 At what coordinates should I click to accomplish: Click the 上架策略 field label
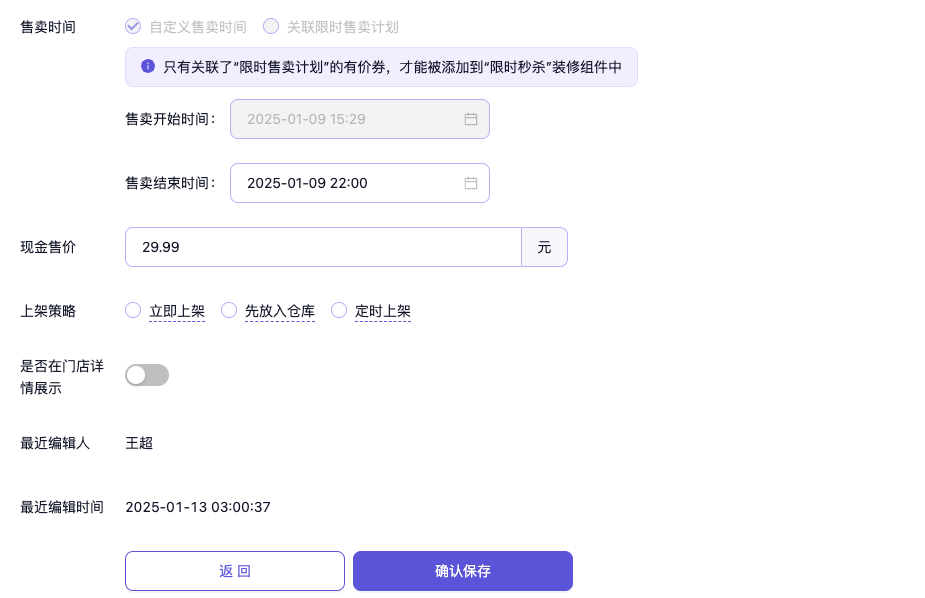click(x=48, y=311)
